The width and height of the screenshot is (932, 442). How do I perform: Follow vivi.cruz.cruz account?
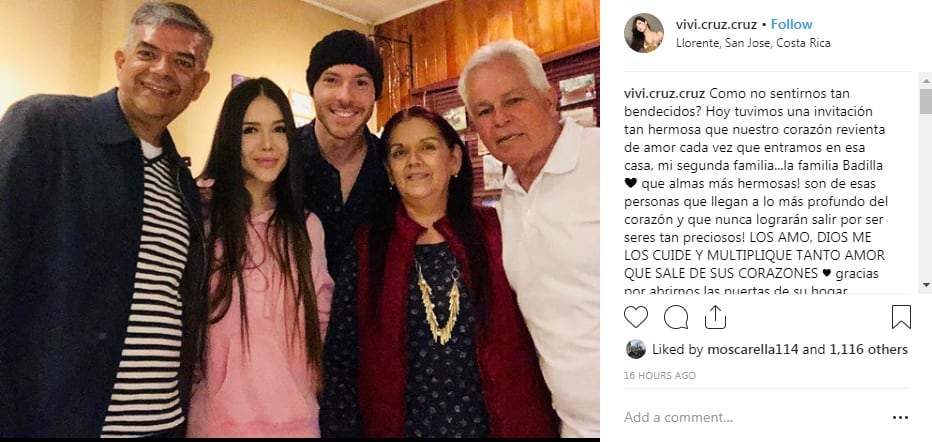pos(791,24)
